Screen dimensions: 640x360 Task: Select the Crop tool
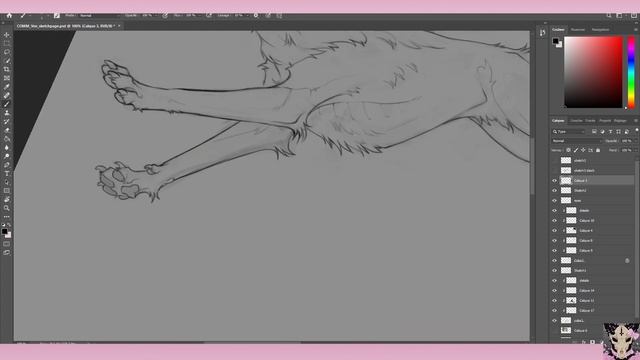[x=7, y=69]
